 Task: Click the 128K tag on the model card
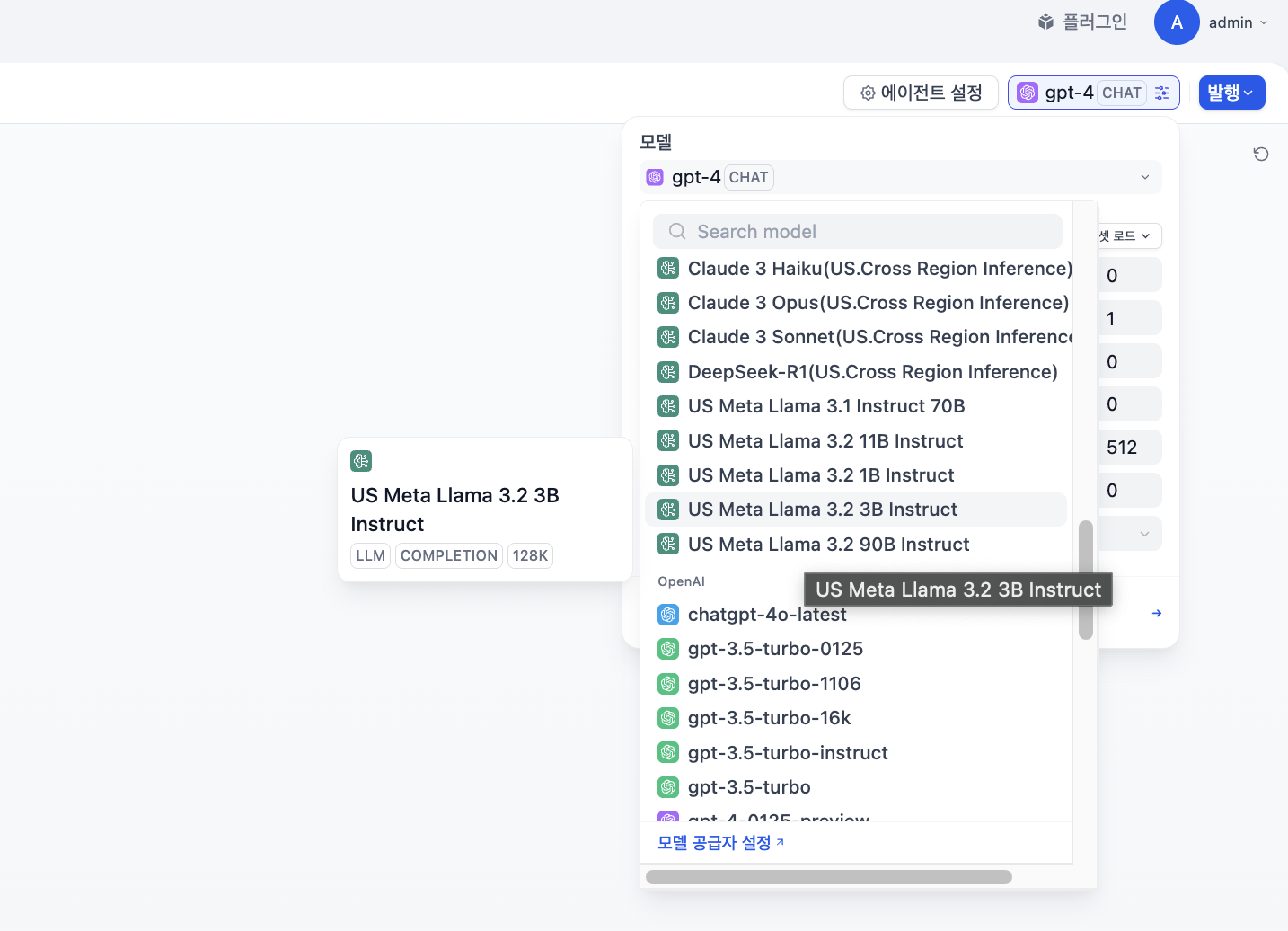(530, 555)
